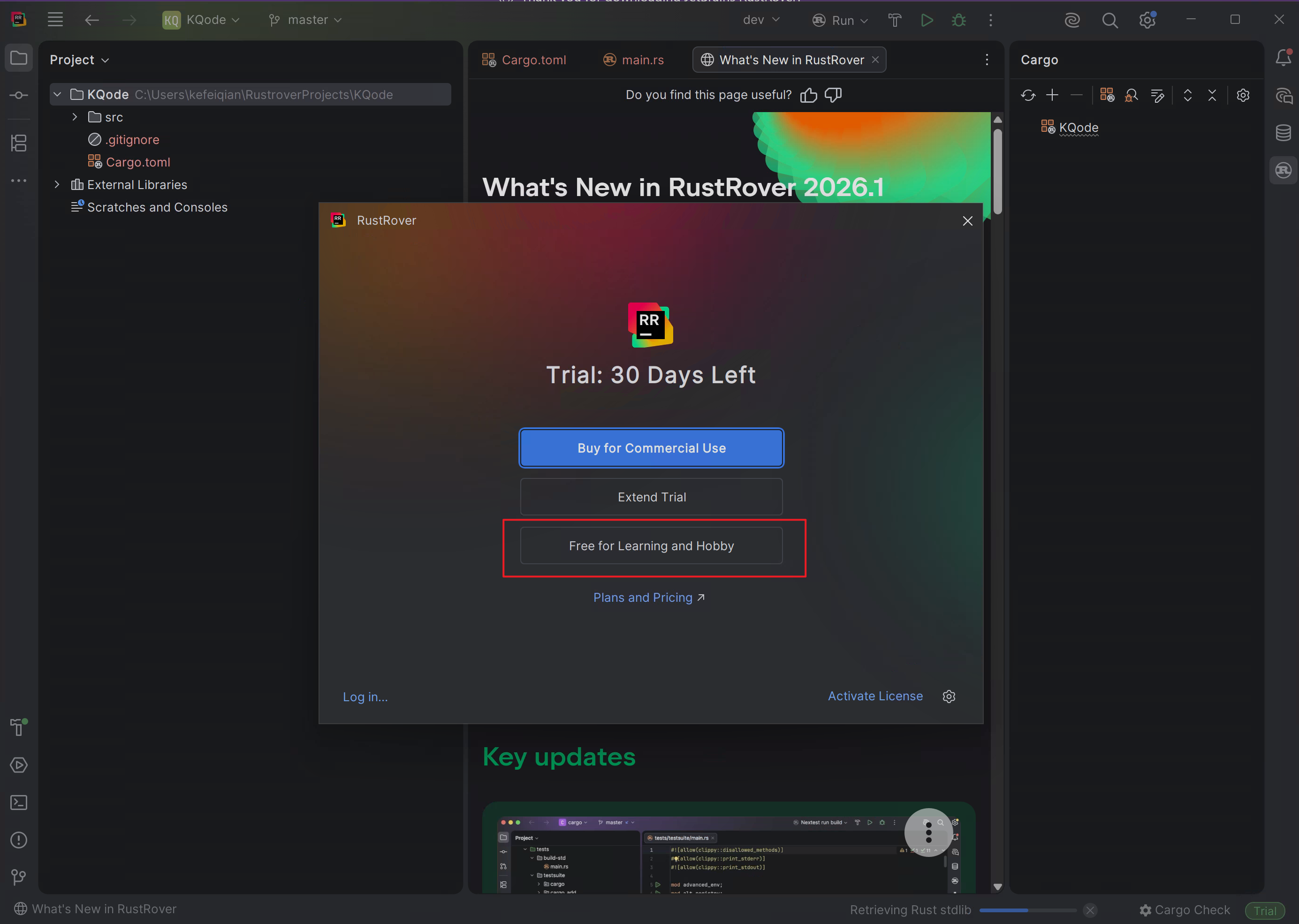Open the Git tool window icon
The height and width of the screenshot is (924, 1299).
[19, 878]
